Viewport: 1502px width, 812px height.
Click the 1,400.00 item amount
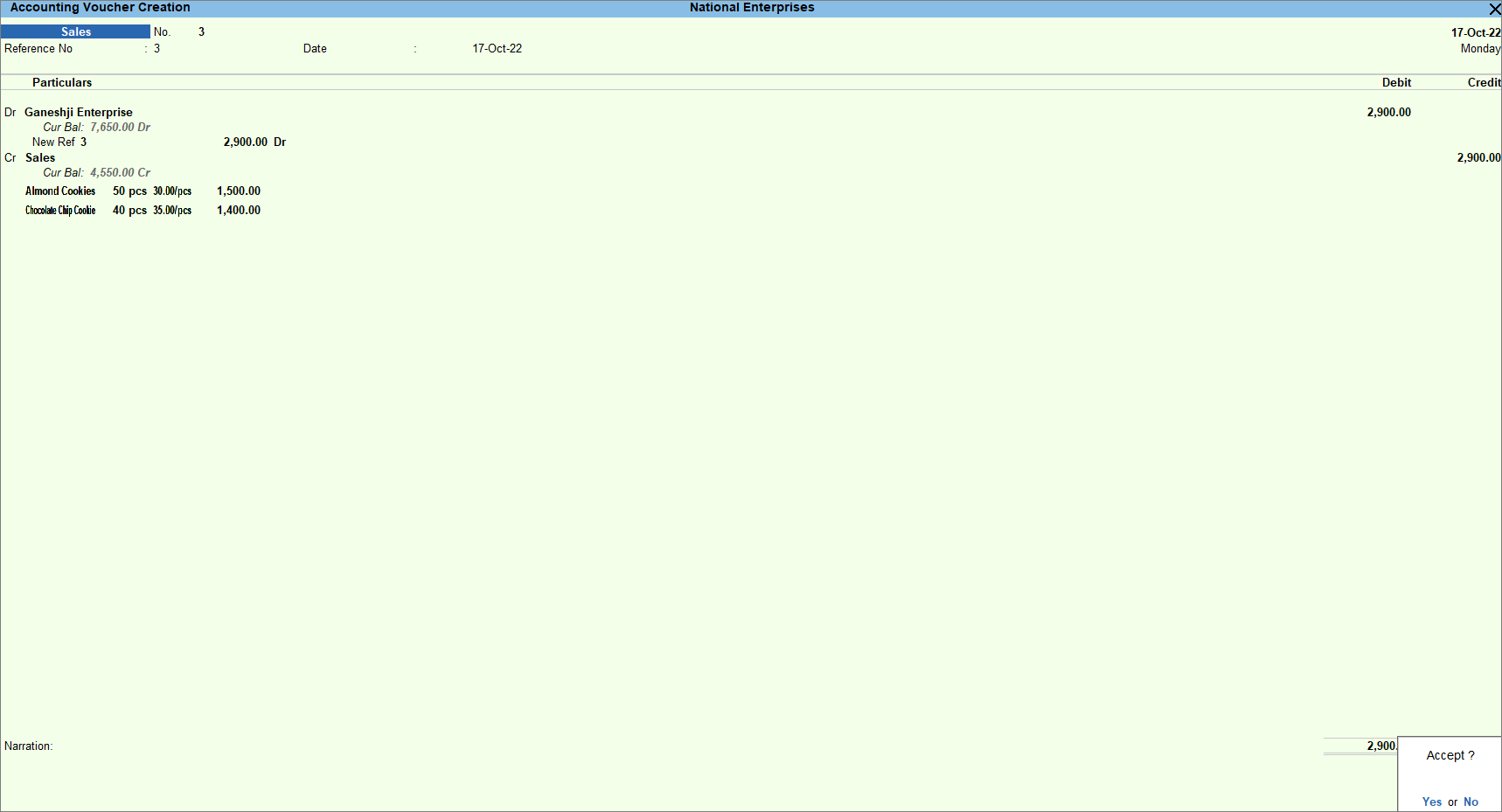tap(239, 210)
